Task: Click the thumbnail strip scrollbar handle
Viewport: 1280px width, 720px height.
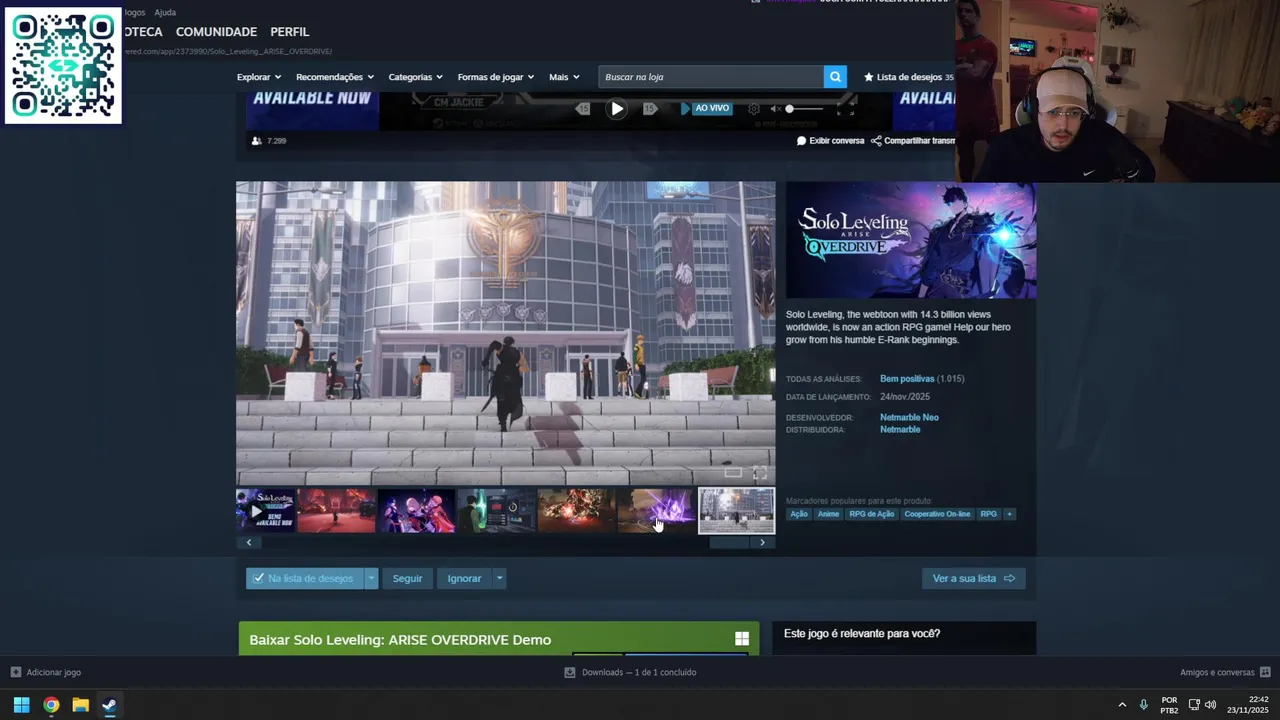Action: point(730,543)
